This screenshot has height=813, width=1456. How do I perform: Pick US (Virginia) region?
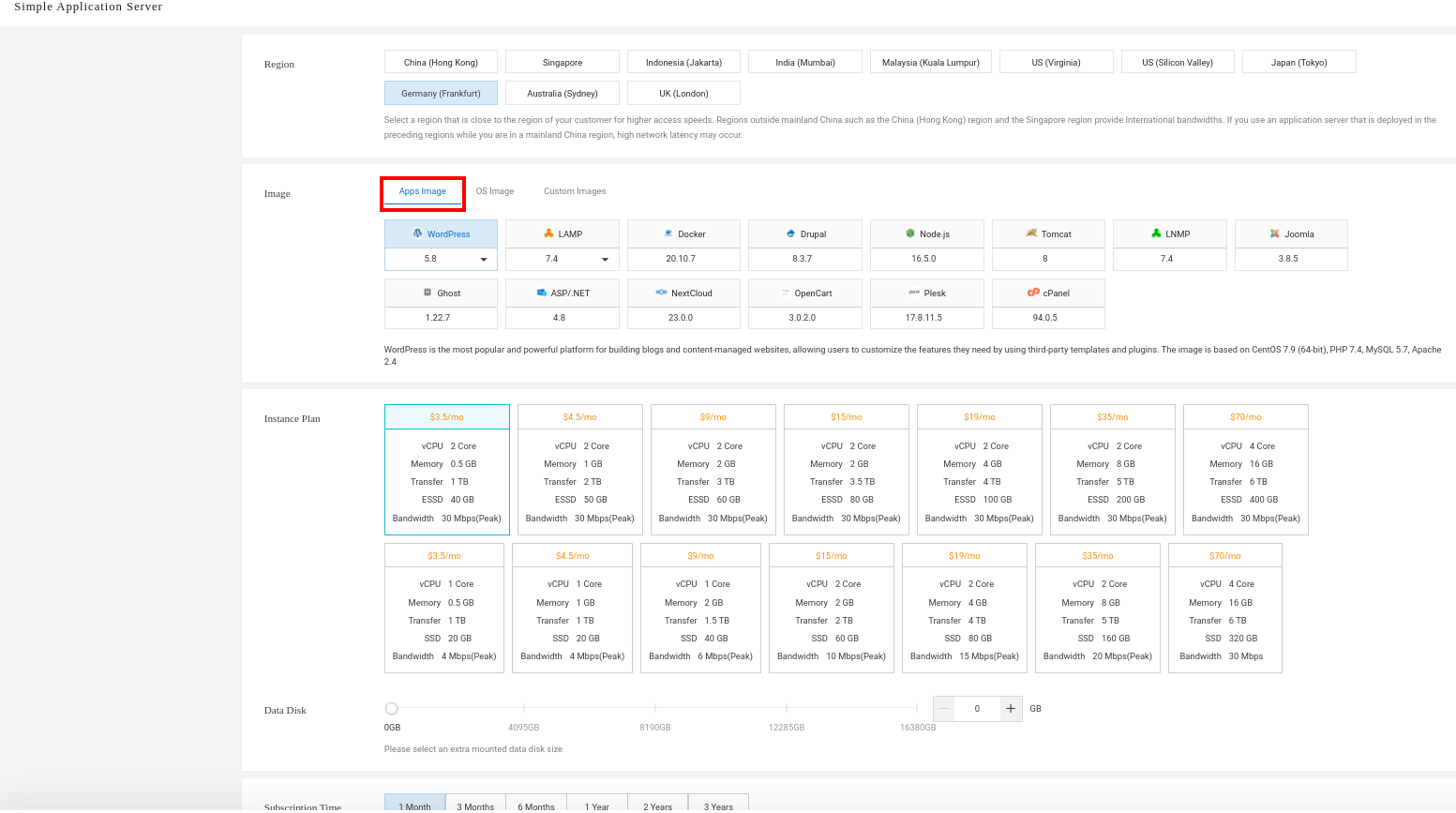[x=1057, y=62]
